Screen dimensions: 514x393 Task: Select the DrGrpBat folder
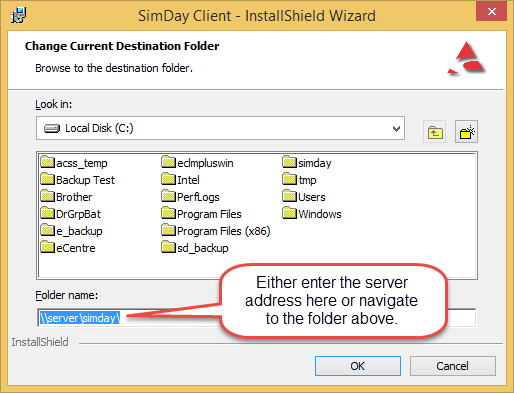coord(71,214)
